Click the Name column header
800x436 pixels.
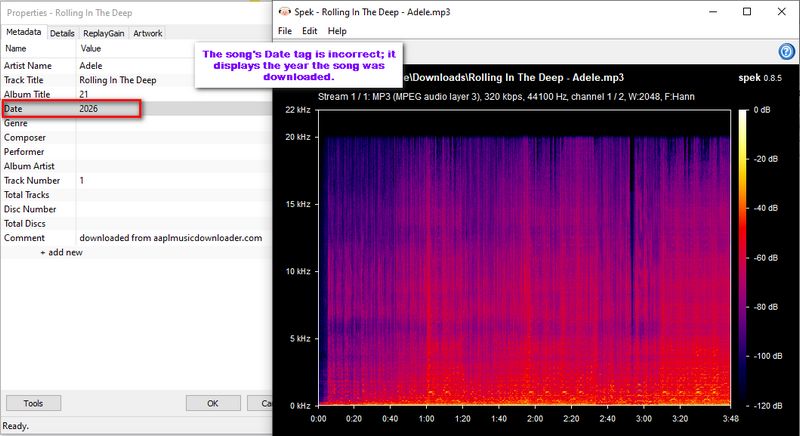pyautogui.click(x=16, y=48)
